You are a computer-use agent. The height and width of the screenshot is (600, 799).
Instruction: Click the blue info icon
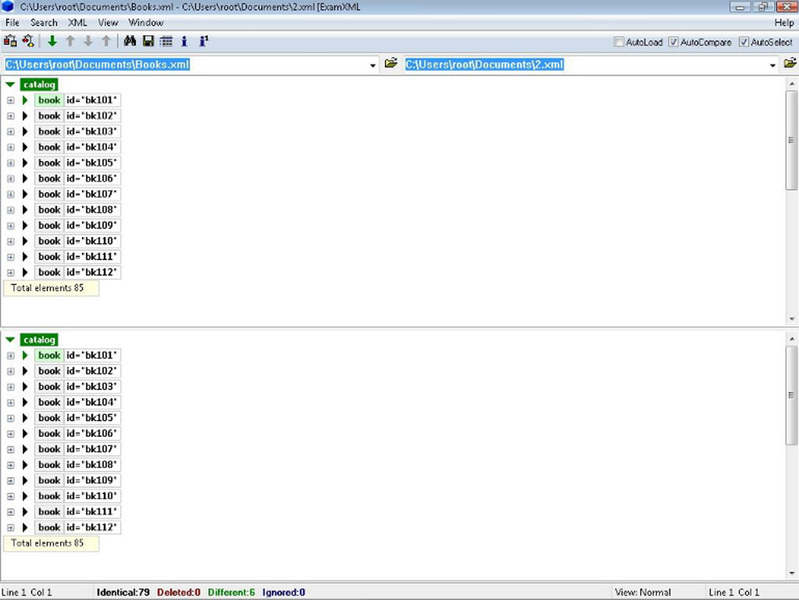(x=184, y=41)
